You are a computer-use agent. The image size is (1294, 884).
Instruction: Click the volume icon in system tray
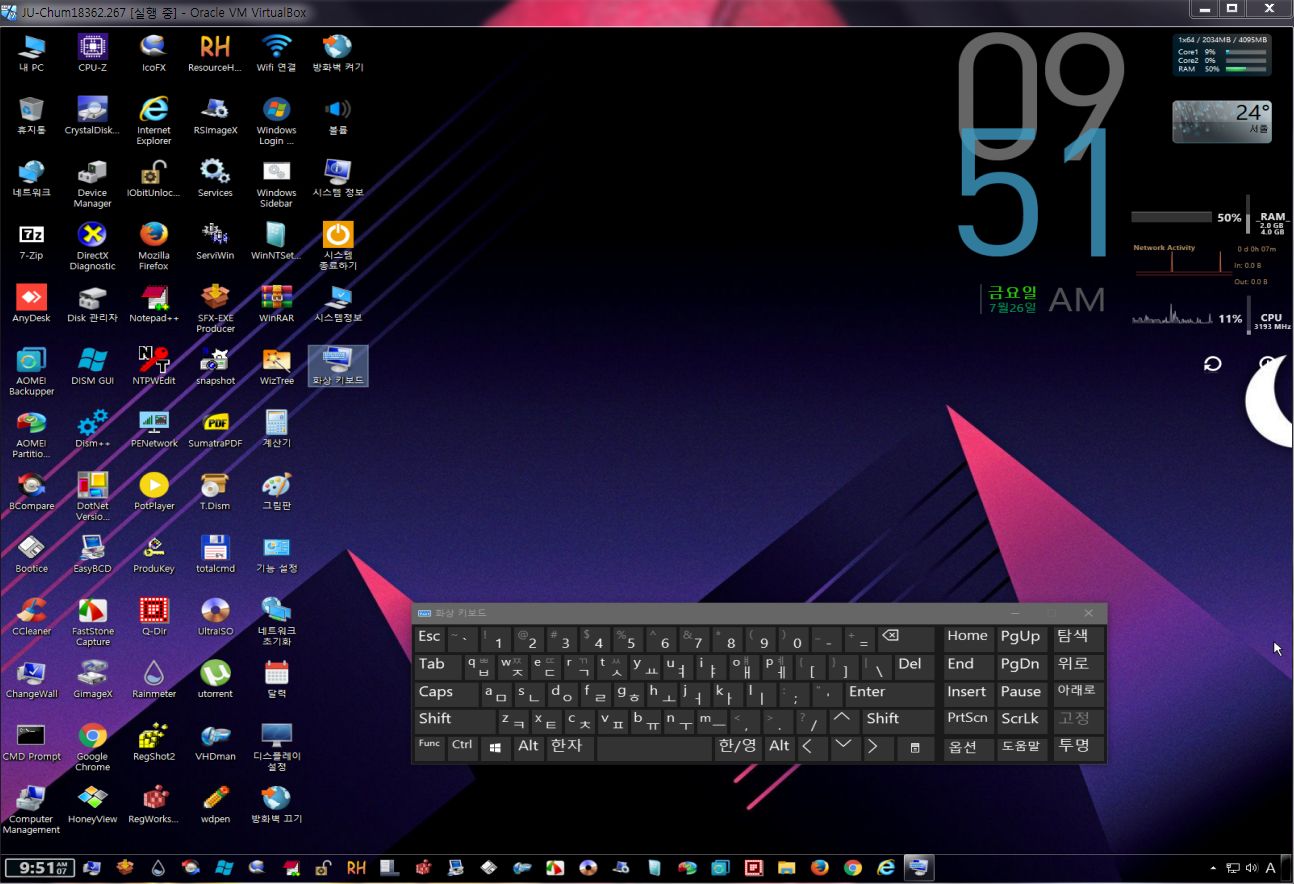pos(1252,868)
